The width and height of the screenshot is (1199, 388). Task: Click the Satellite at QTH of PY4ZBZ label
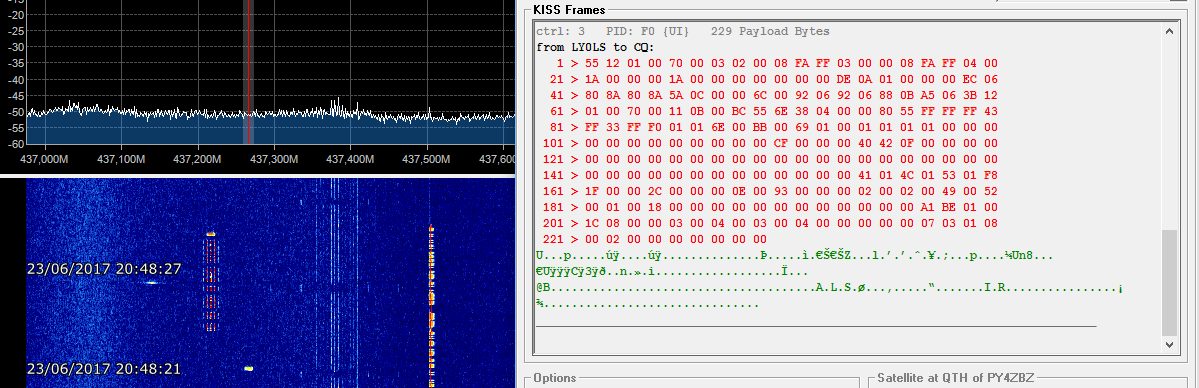(x=954, y=378)
